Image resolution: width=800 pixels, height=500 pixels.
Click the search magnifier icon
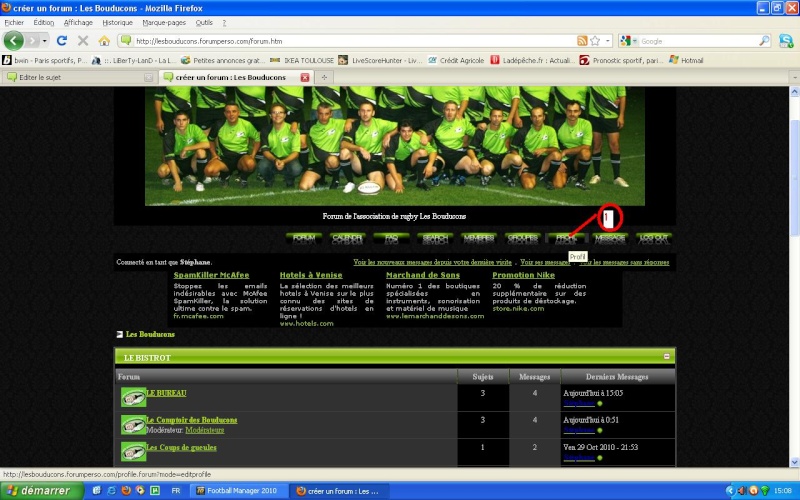click(x=764, y=41)
